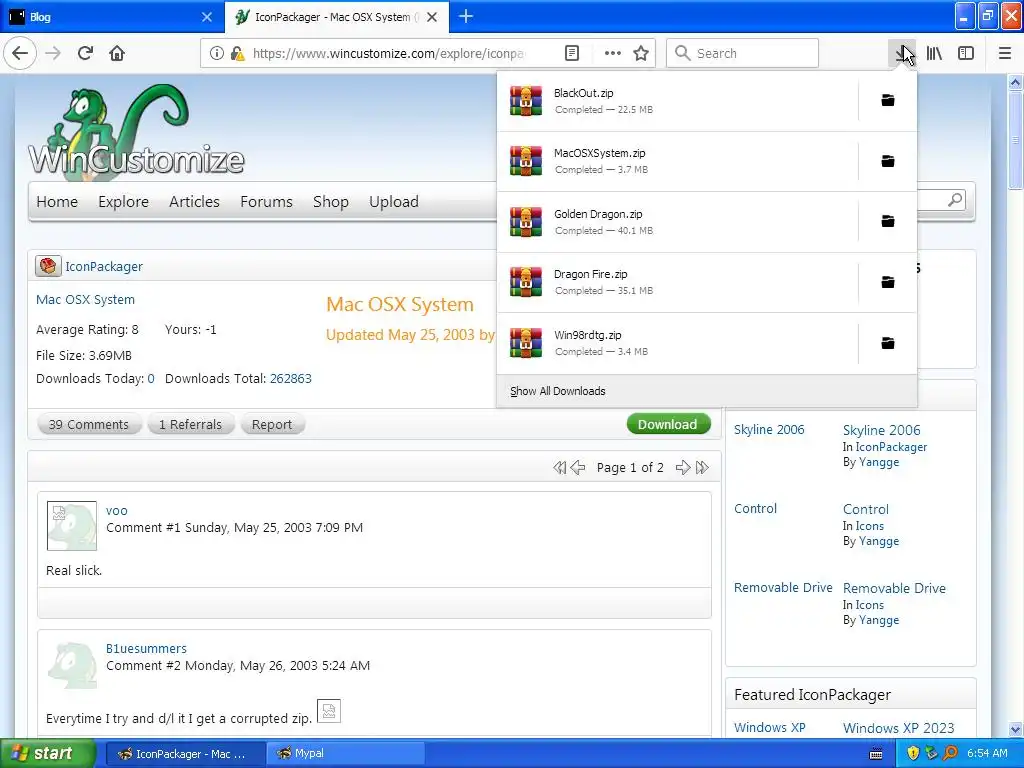
Task: Open the Explore menu item
Action: coord(123,202)
